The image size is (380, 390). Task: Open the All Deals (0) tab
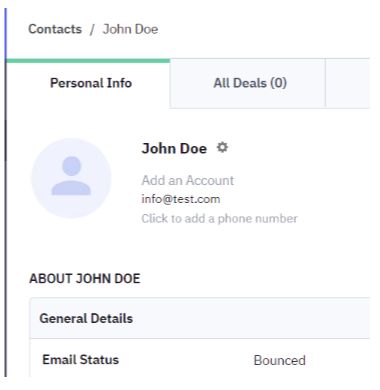click(248, 83)
